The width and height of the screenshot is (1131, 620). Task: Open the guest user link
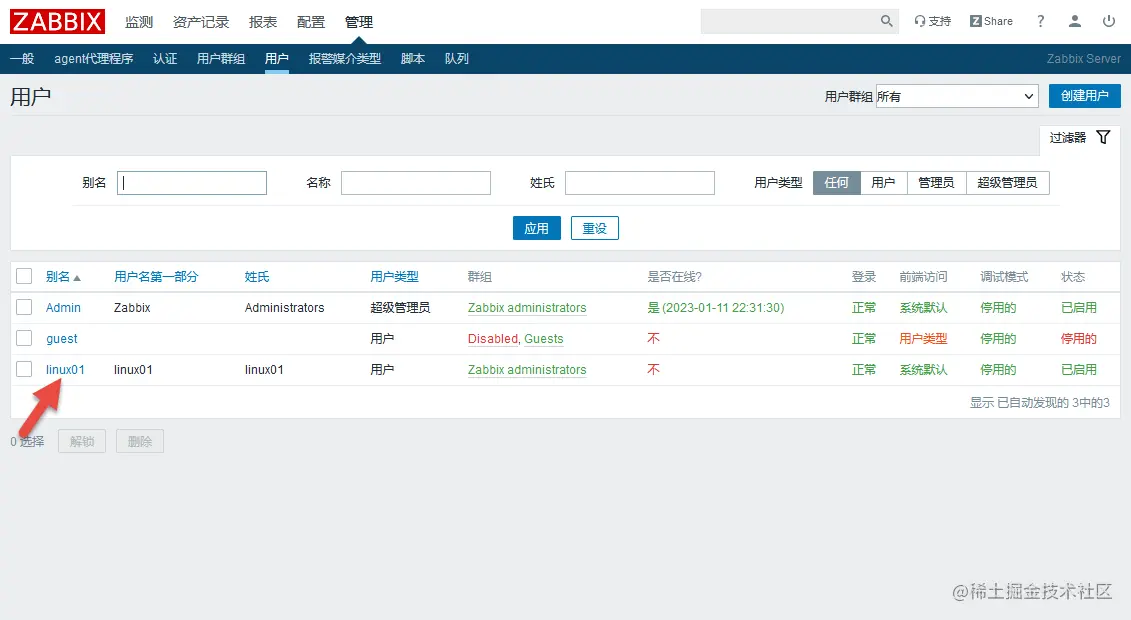61,339
